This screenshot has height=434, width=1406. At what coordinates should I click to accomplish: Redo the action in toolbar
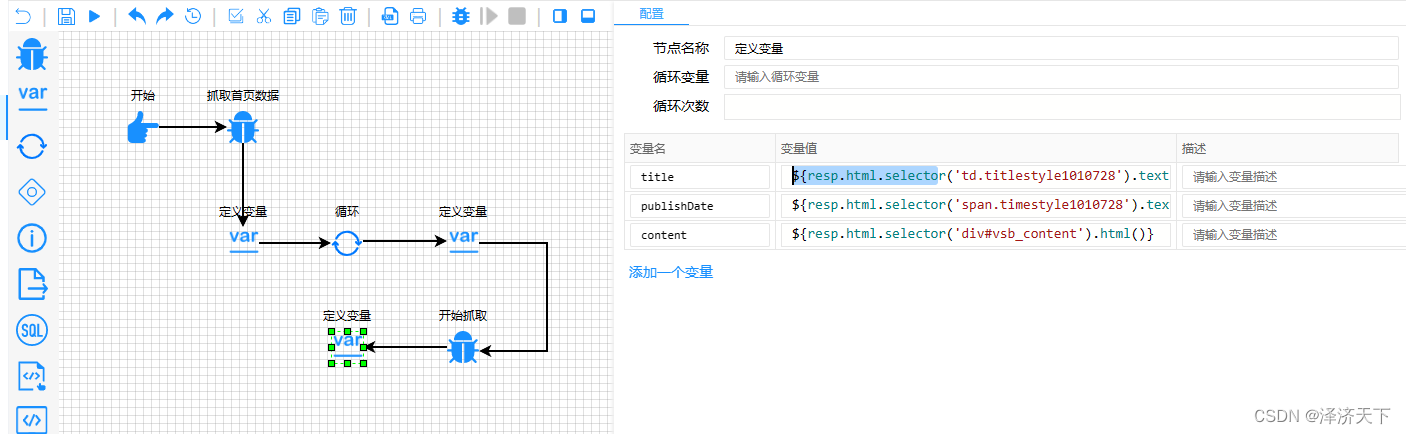[x=165, y=16]
